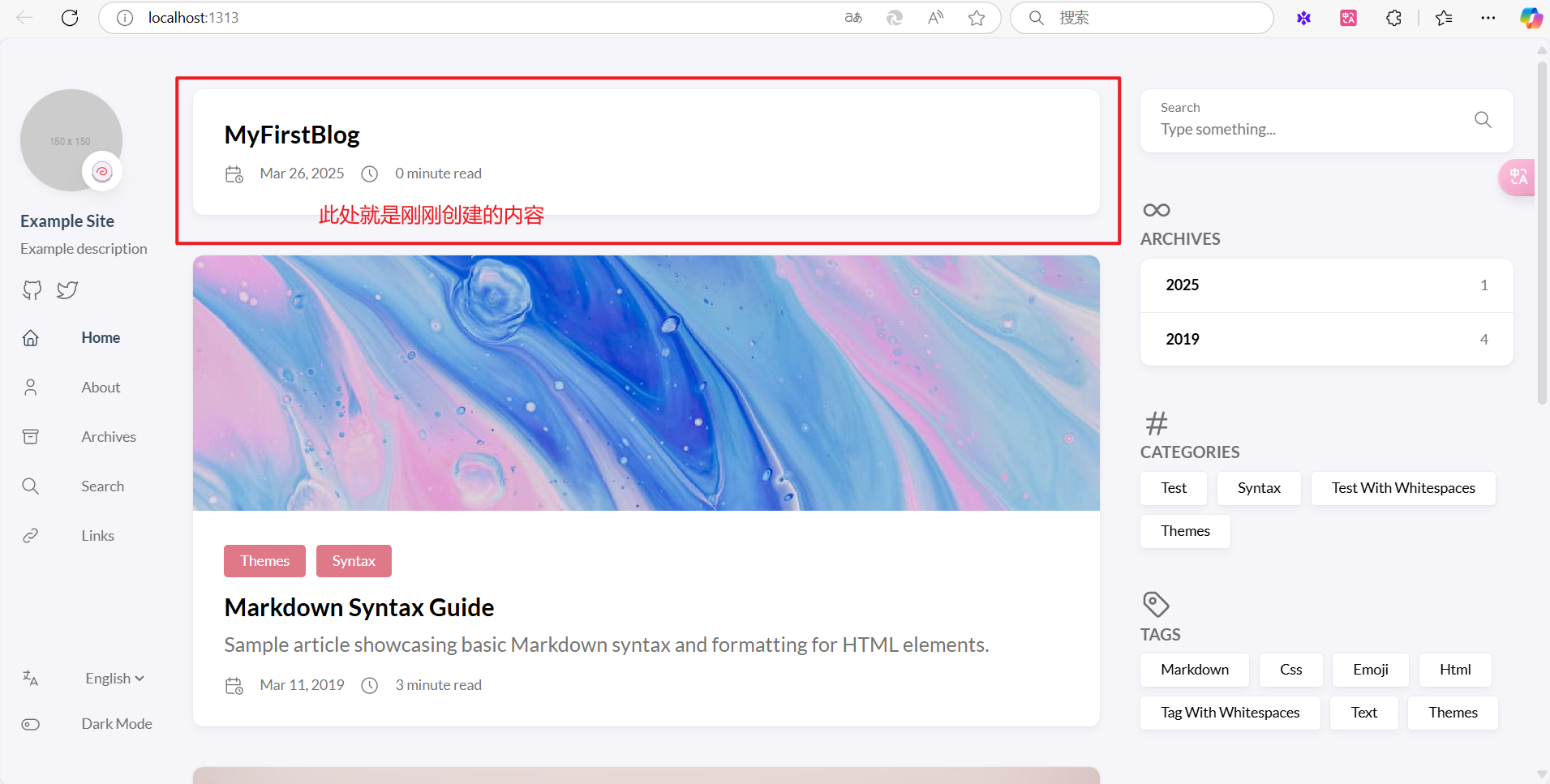Refresh the page with reload icon
The image size is (1550, 784).
click(x=70, y=18)
